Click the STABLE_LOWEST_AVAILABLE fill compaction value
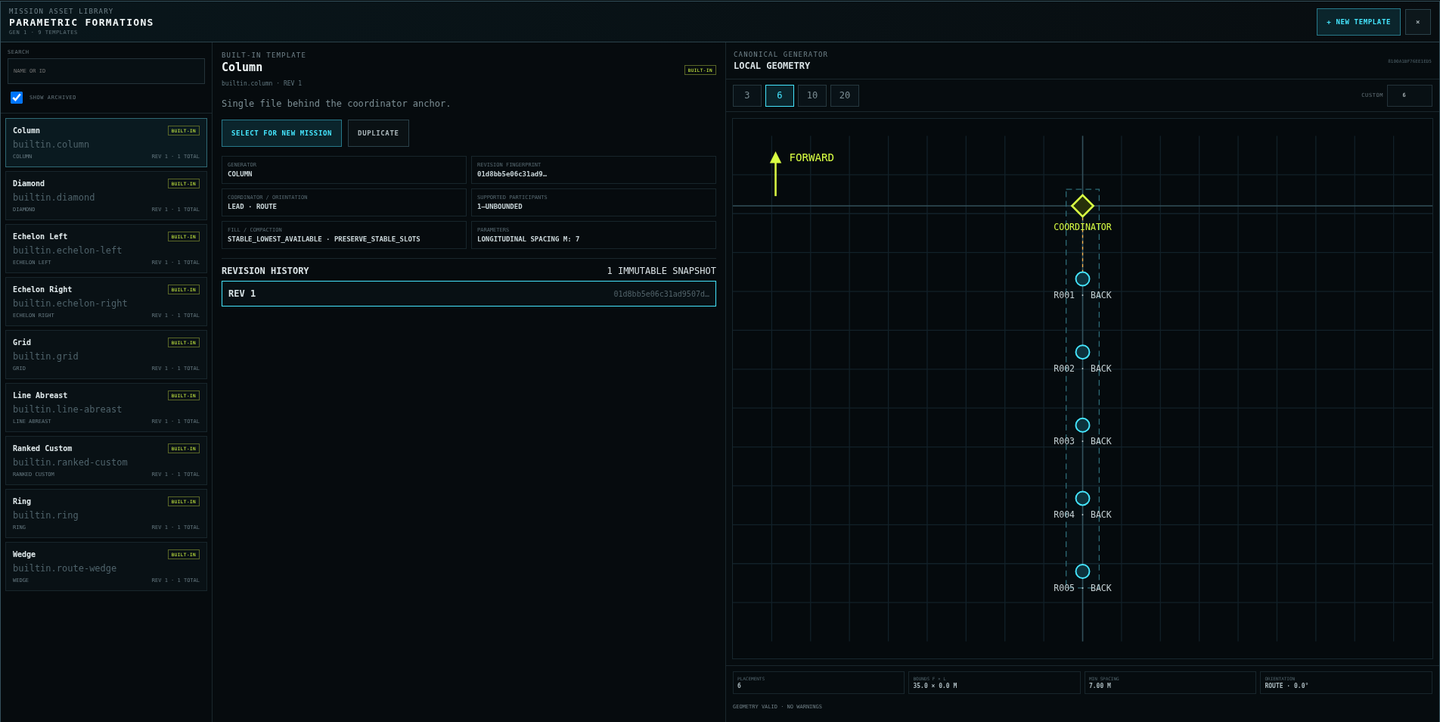Screen dimensions: 1440x722 (324, 239)
